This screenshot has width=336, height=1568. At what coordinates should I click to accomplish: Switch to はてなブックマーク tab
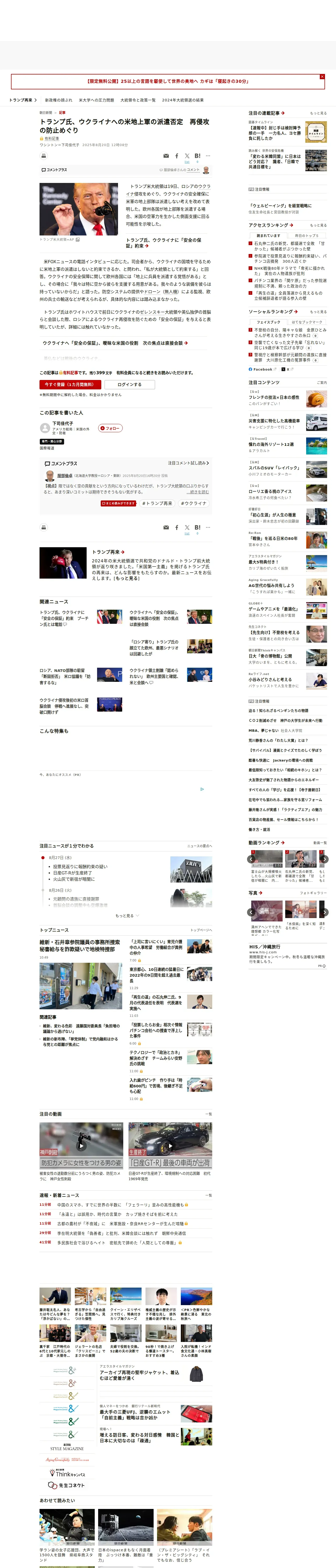point(307,322)
